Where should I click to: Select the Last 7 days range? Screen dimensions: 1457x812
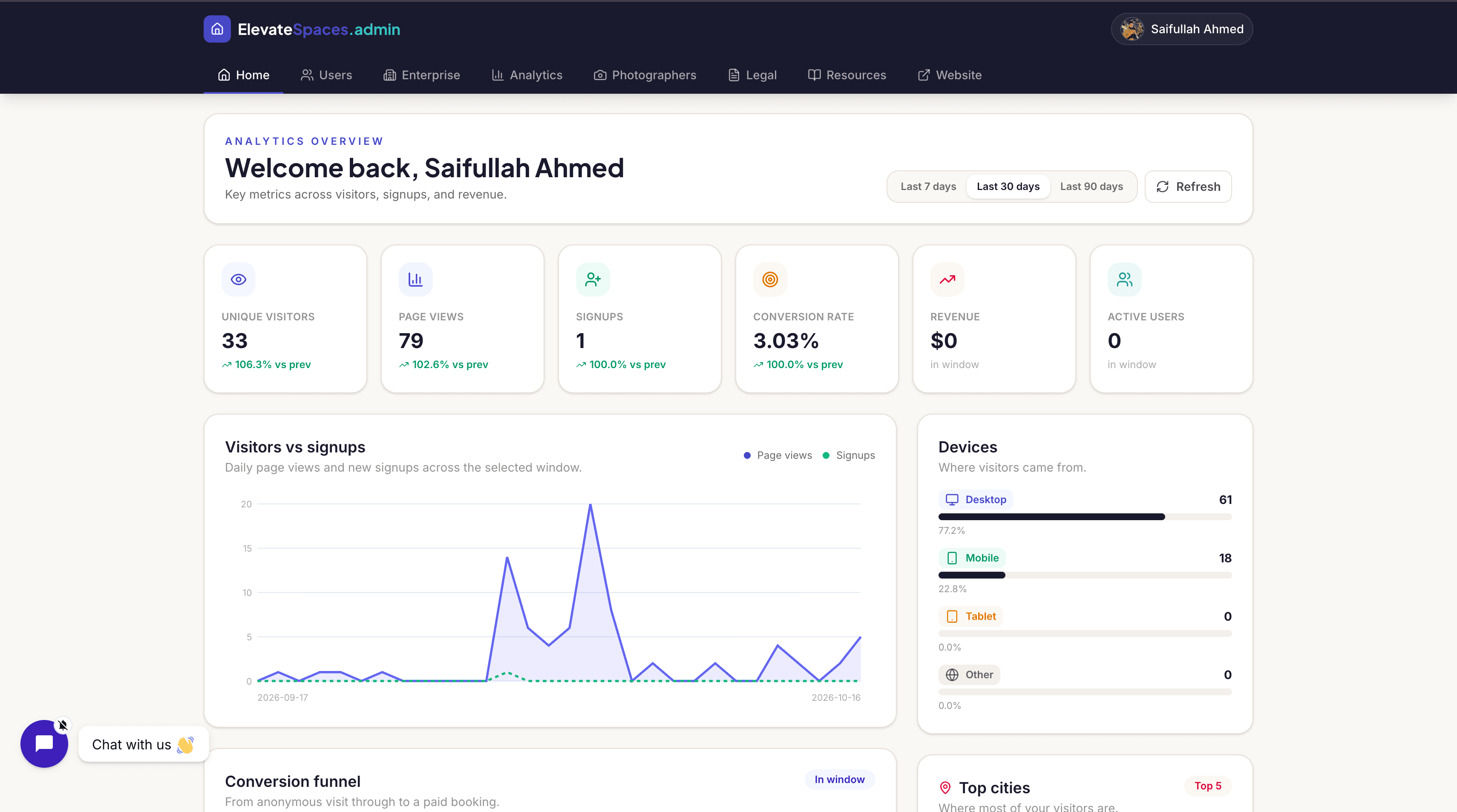tap(928, 187)
